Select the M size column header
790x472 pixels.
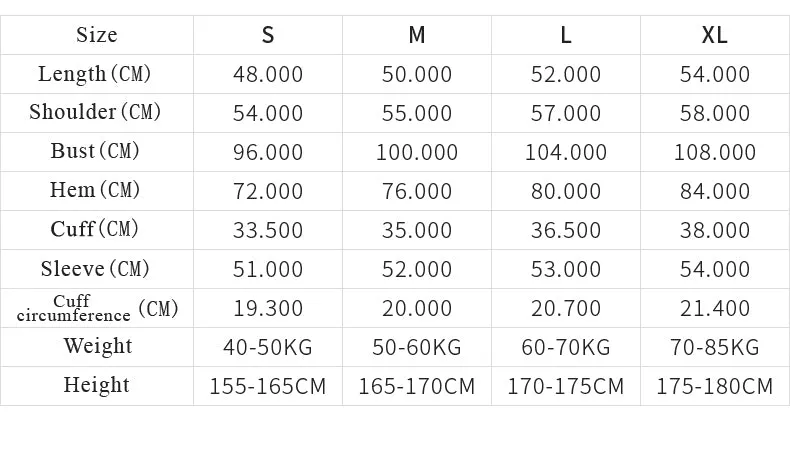(x=417, y=35)
